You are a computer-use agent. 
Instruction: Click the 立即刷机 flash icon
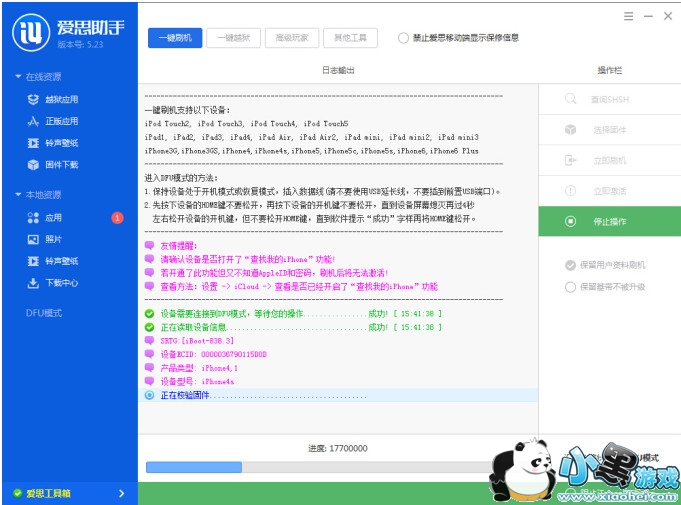tap(570, 160)
